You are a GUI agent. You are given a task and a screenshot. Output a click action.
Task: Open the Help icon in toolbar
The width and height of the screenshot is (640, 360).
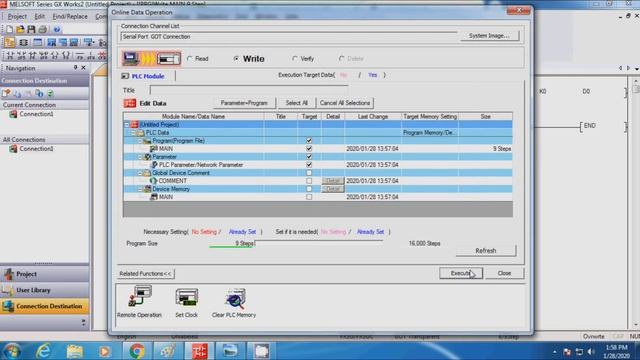tap(57, 29)
